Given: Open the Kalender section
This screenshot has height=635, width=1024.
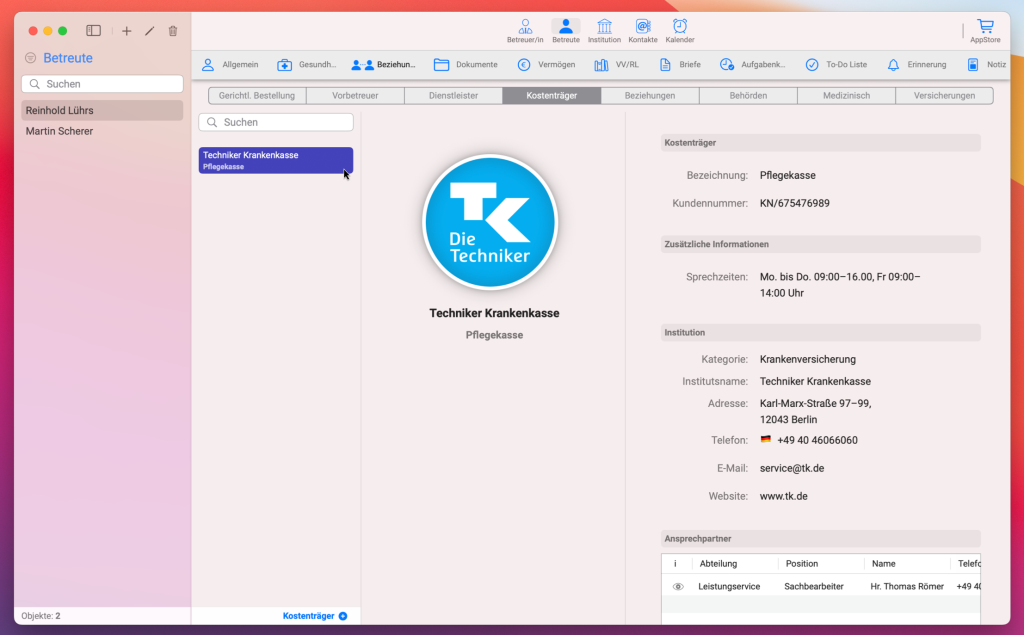Looking at the screenshot, I should (x=680, y=31).
